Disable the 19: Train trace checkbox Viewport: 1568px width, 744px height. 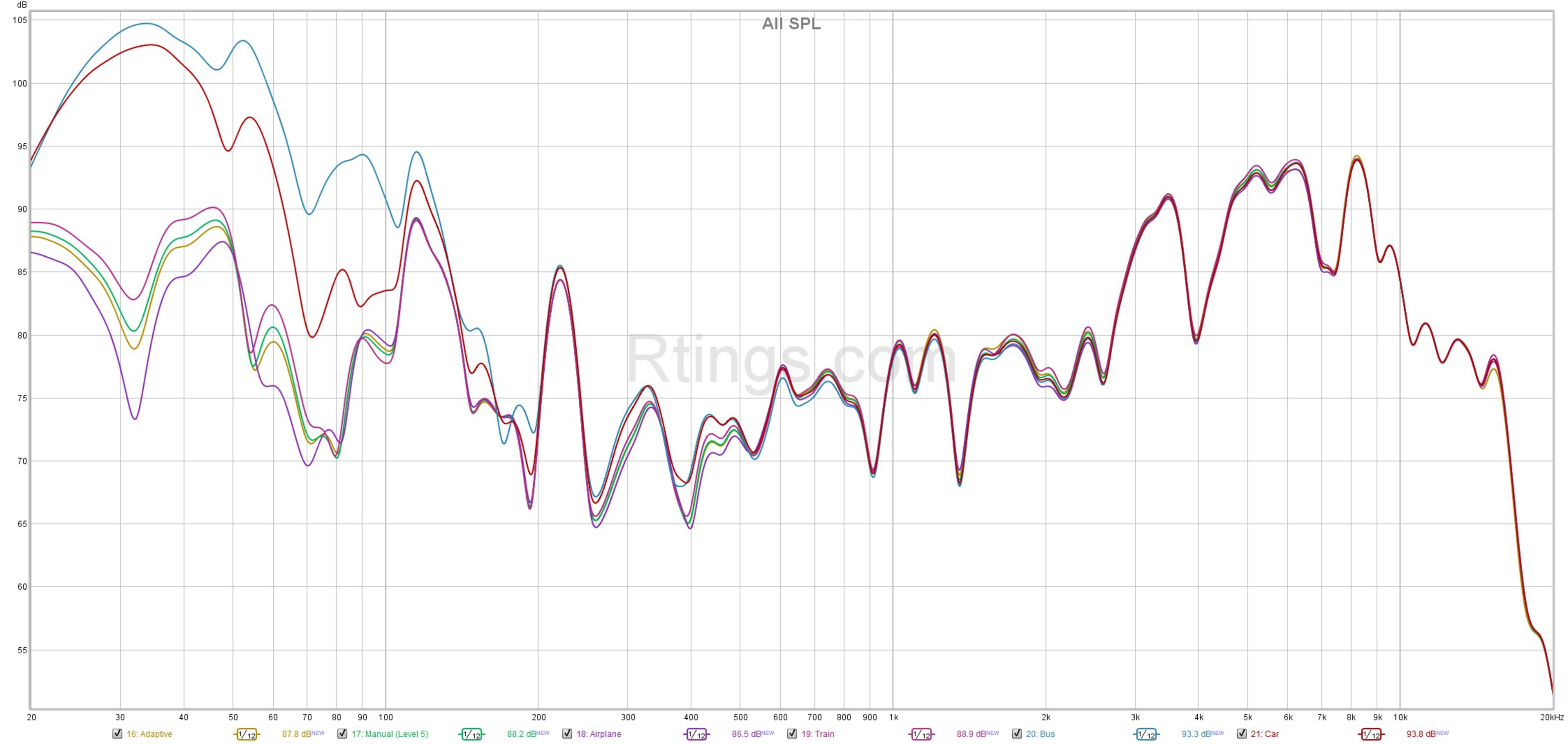coord(792,734)
